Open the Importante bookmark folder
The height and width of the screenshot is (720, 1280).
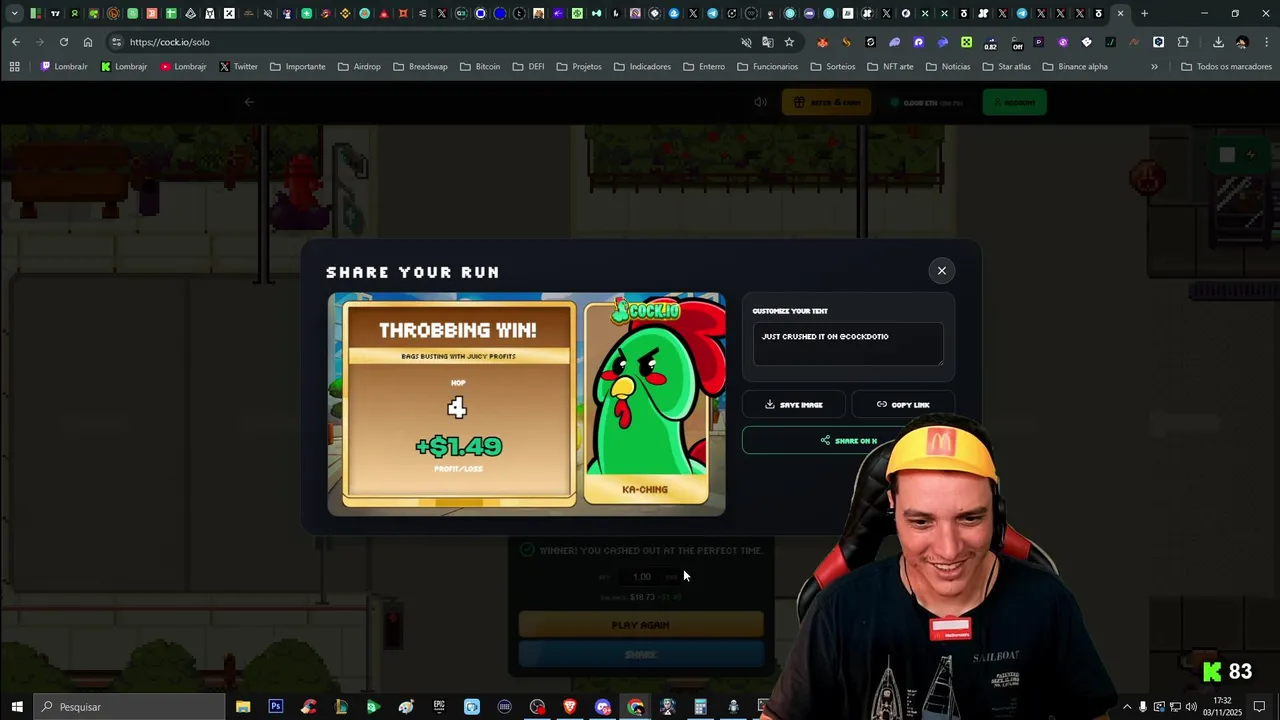[x=297, y=67]
